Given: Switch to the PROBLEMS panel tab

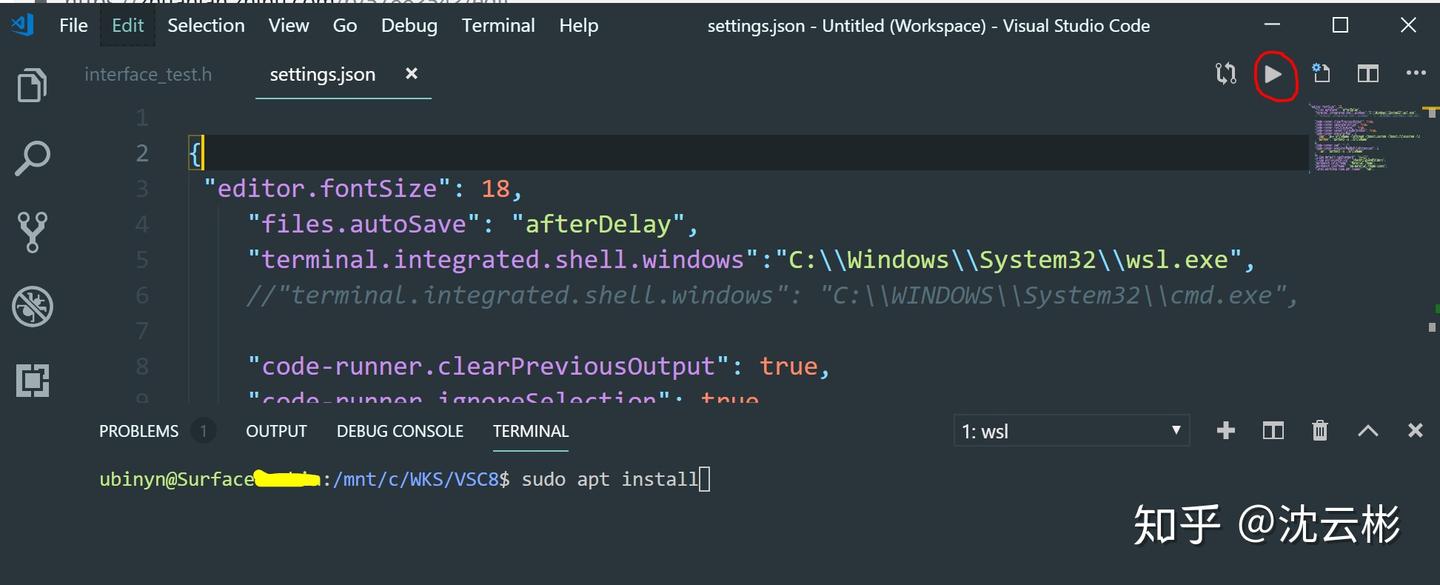Looking at the screenshot, I should 138,431.
